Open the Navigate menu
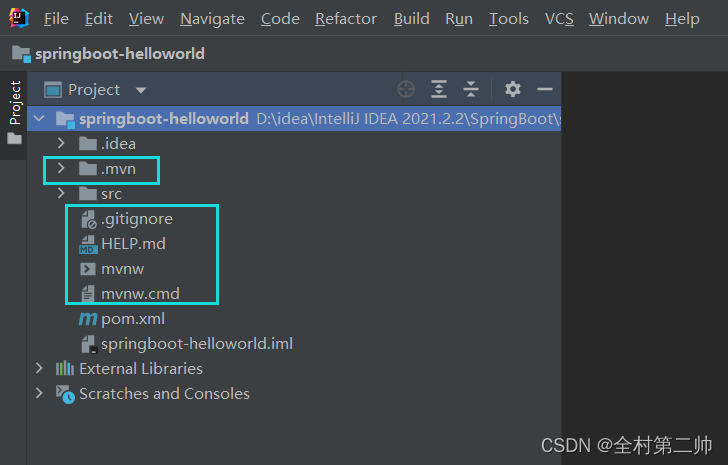 tap(212, 19)
